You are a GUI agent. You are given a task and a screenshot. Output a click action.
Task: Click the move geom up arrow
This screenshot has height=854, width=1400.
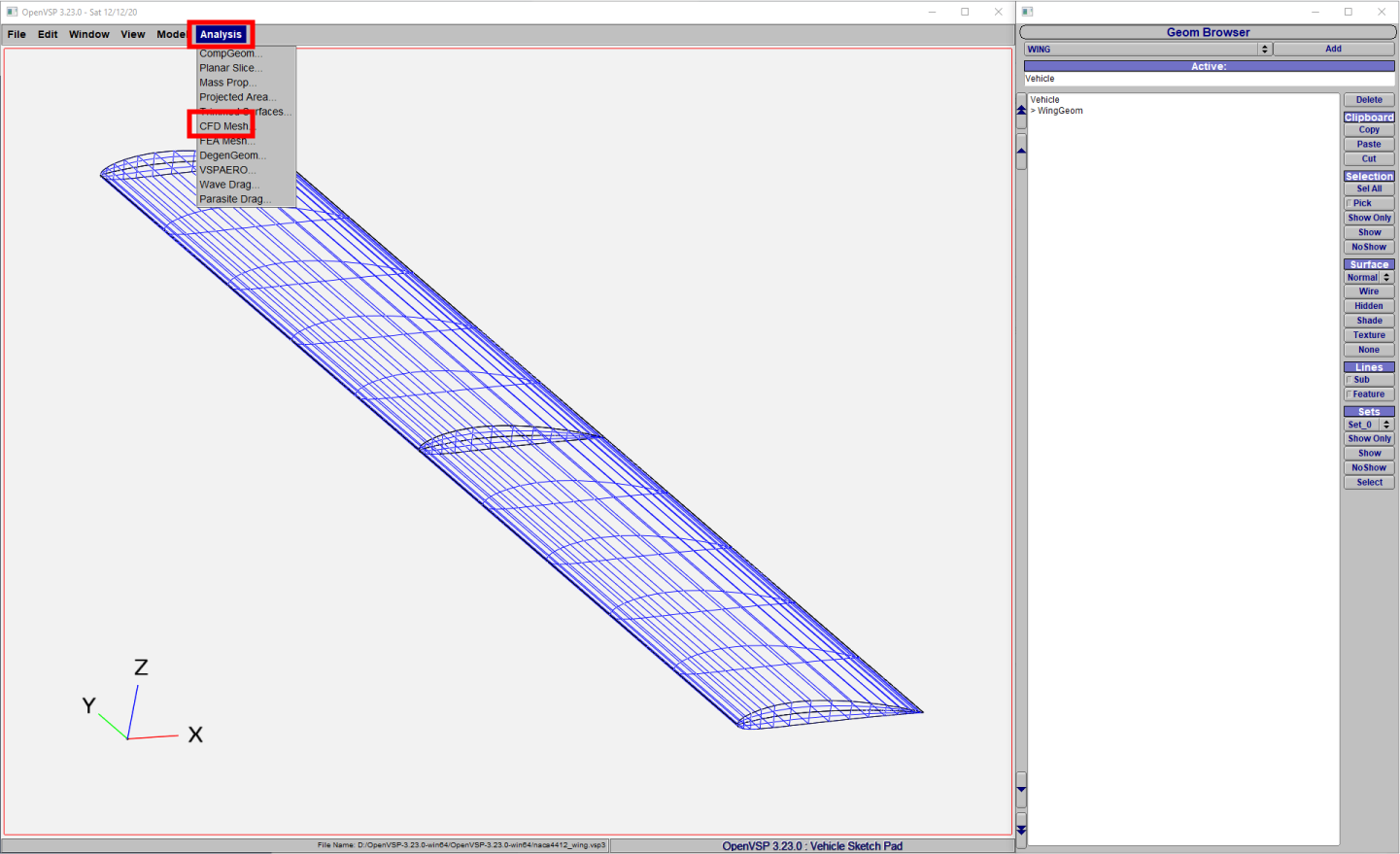point(1021,152)
